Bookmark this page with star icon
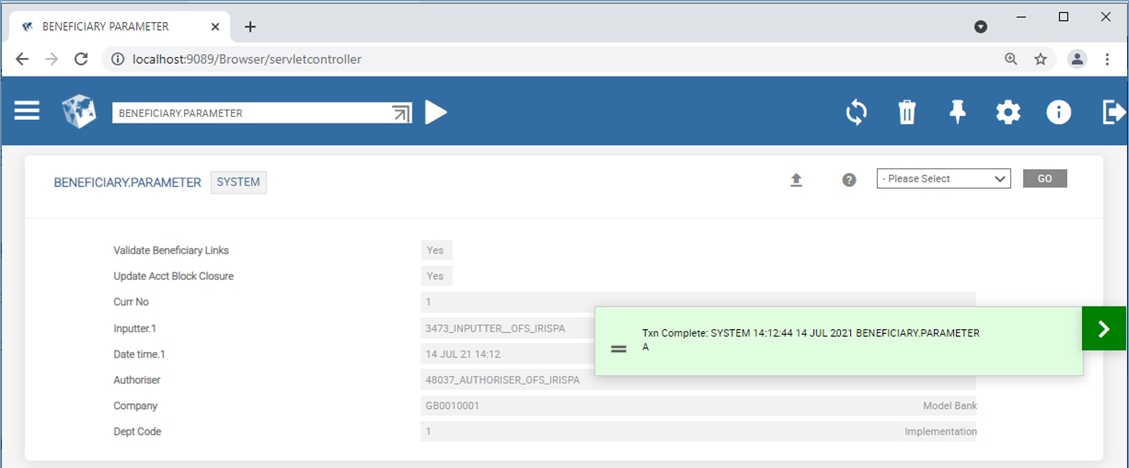The width and height of the screenshot is (1129, 468). 1040,59
